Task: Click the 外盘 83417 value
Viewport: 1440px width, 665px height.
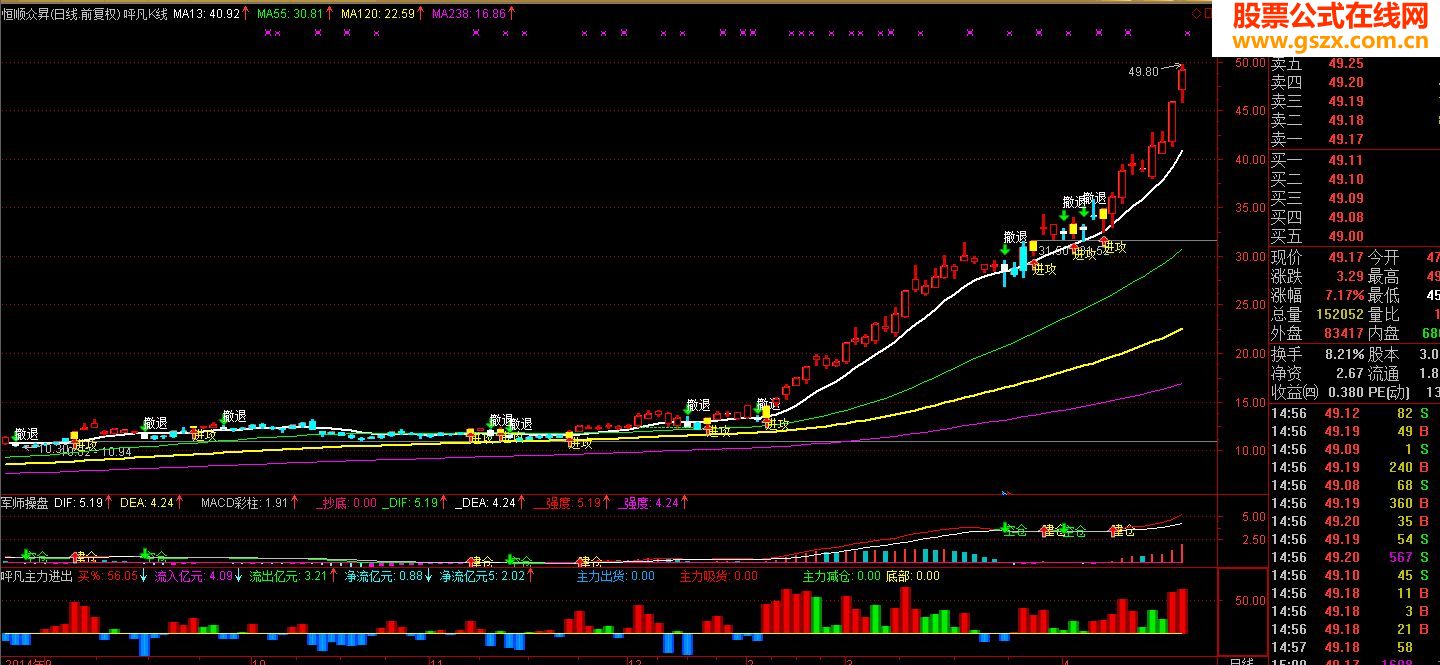Action: pos(1342,334)
